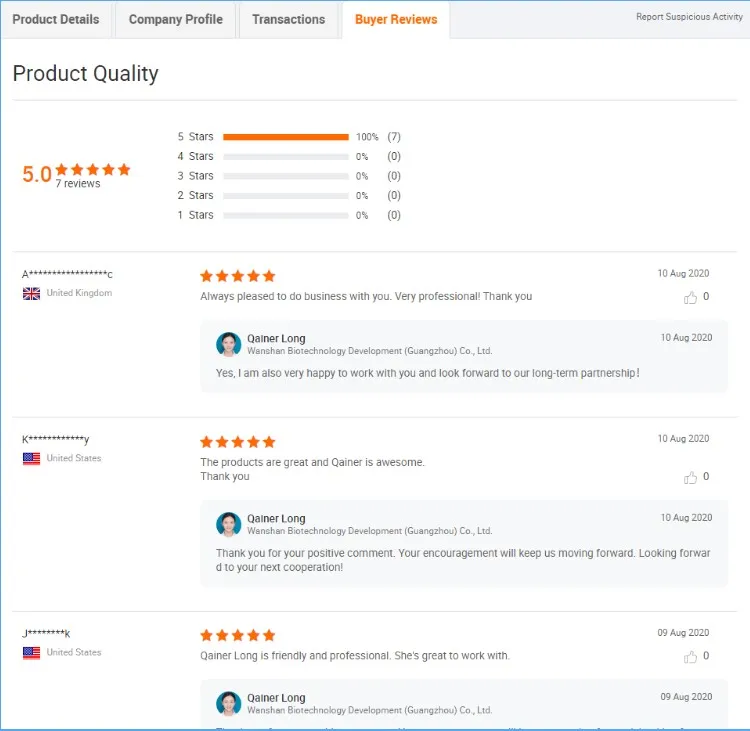This screenshot has width=750, height=731.
Task: Select the 1 Stars rating row
Action: [286, 215]
